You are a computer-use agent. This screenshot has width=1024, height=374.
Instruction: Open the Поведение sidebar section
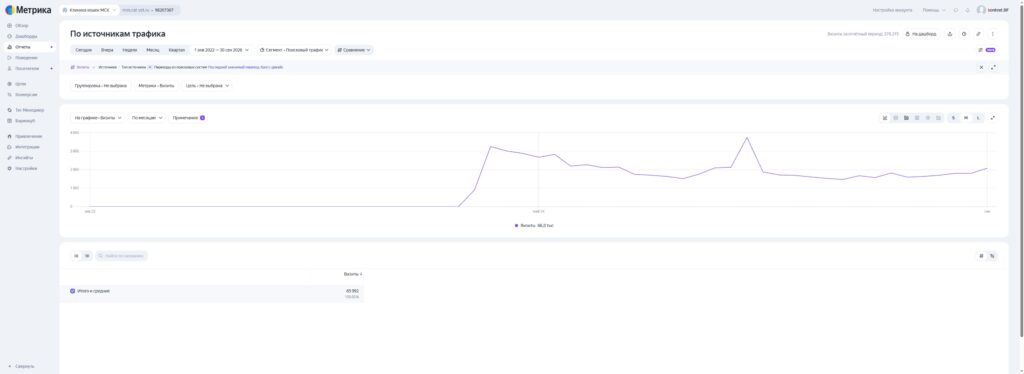point(26,57)
